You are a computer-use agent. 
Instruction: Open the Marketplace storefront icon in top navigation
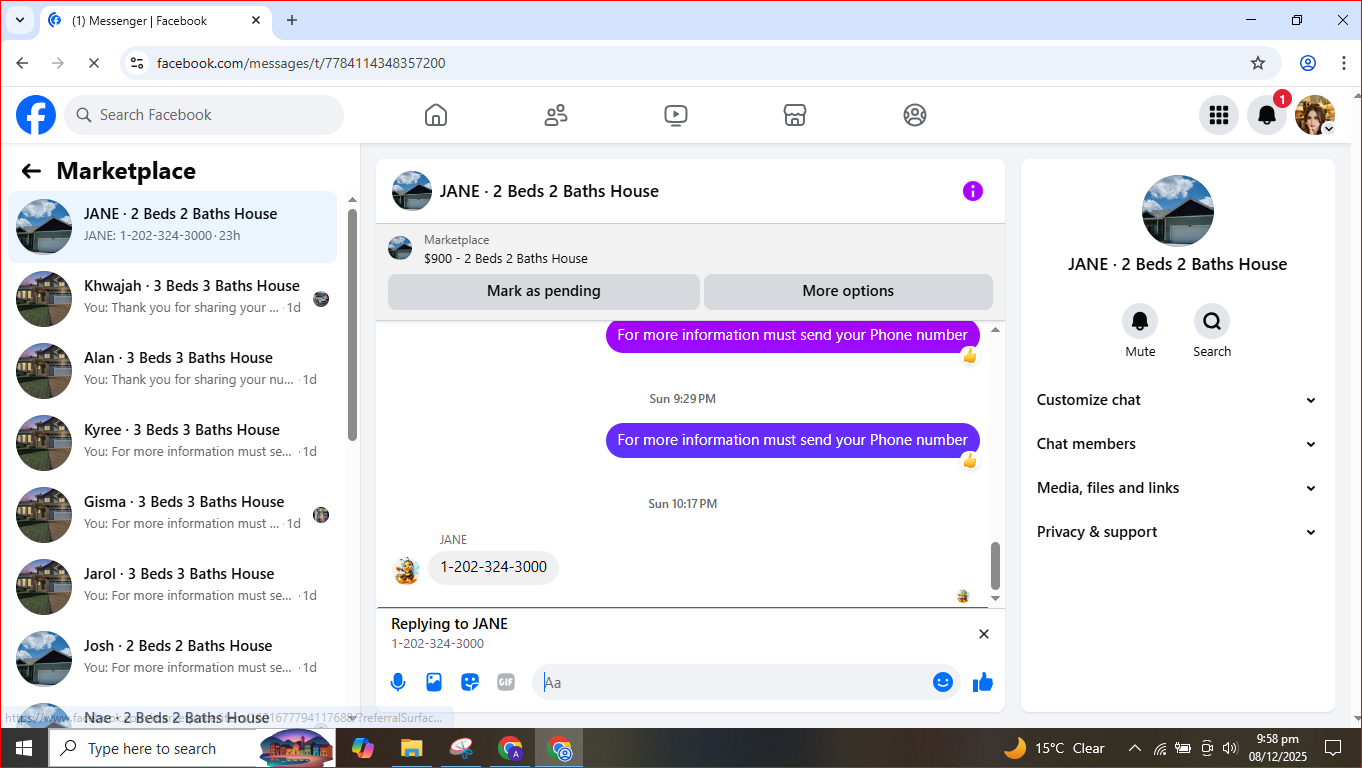point(795,115)
